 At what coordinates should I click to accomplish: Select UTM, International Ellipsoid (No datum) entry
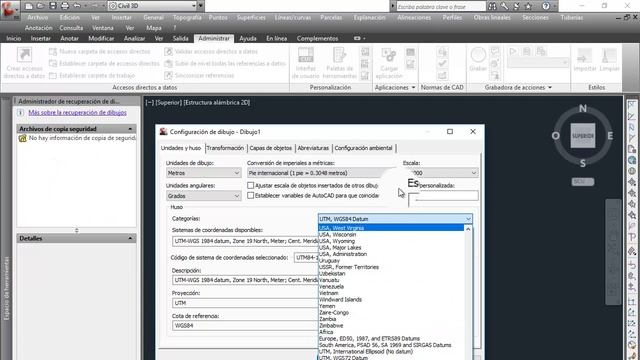[366, 351]
